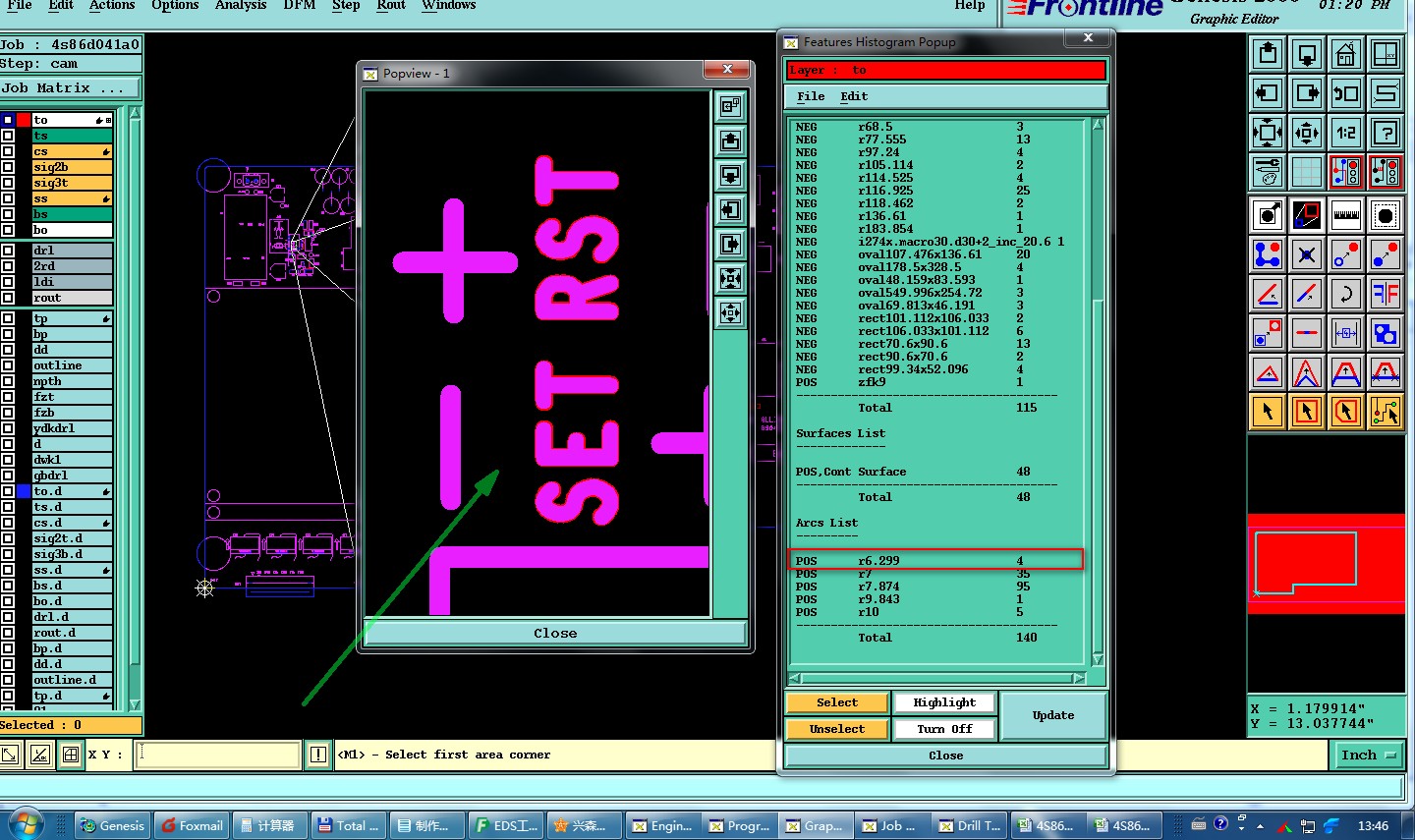Toggle checkbox for layer to.d

[8, 491]
